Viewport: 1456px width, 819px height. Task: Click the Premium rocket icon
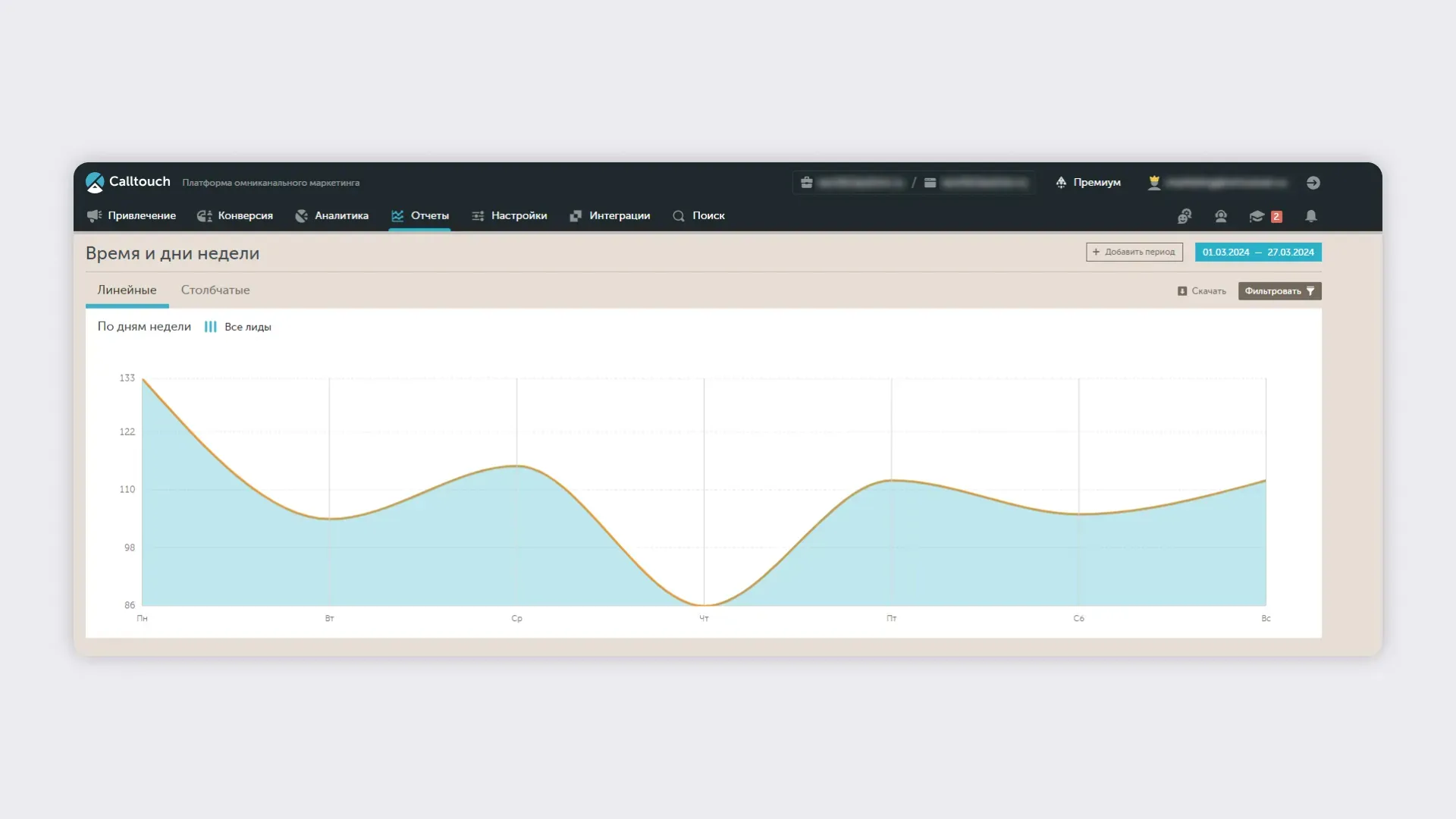(x=1061, y=182)
